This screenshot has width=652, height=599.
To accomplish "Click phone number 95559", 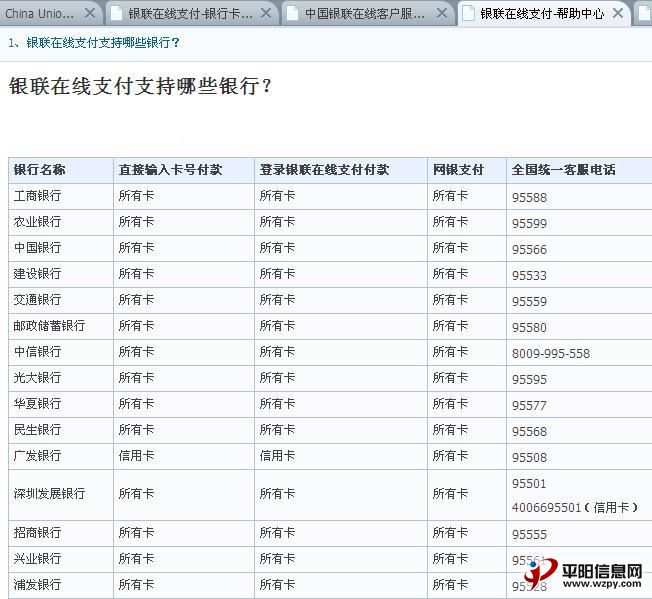I will (529, 301).
